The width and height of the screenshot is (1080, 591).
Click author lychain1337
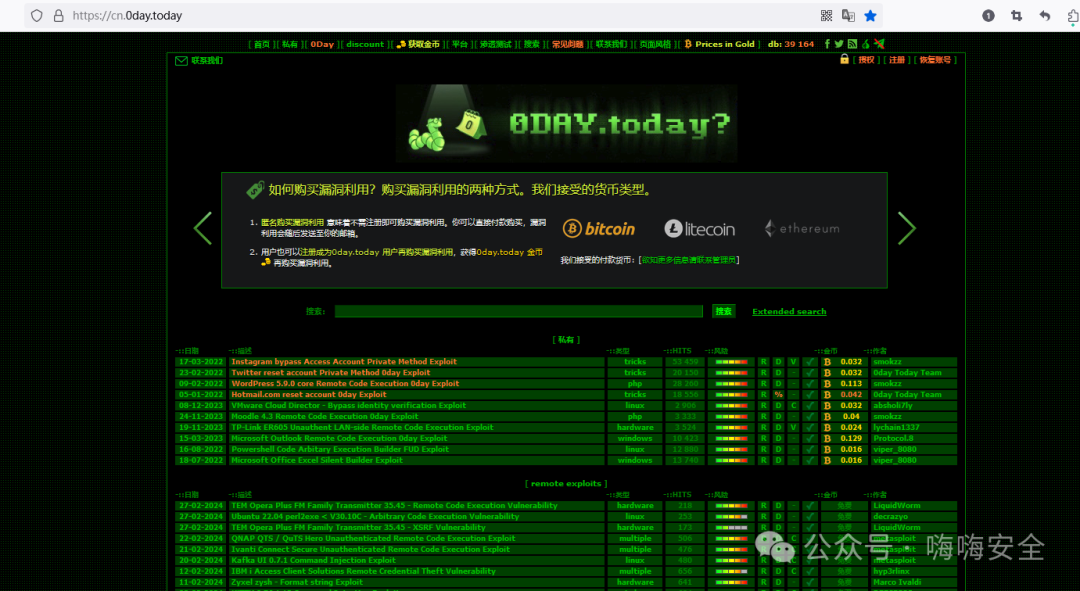pos(896,428)
